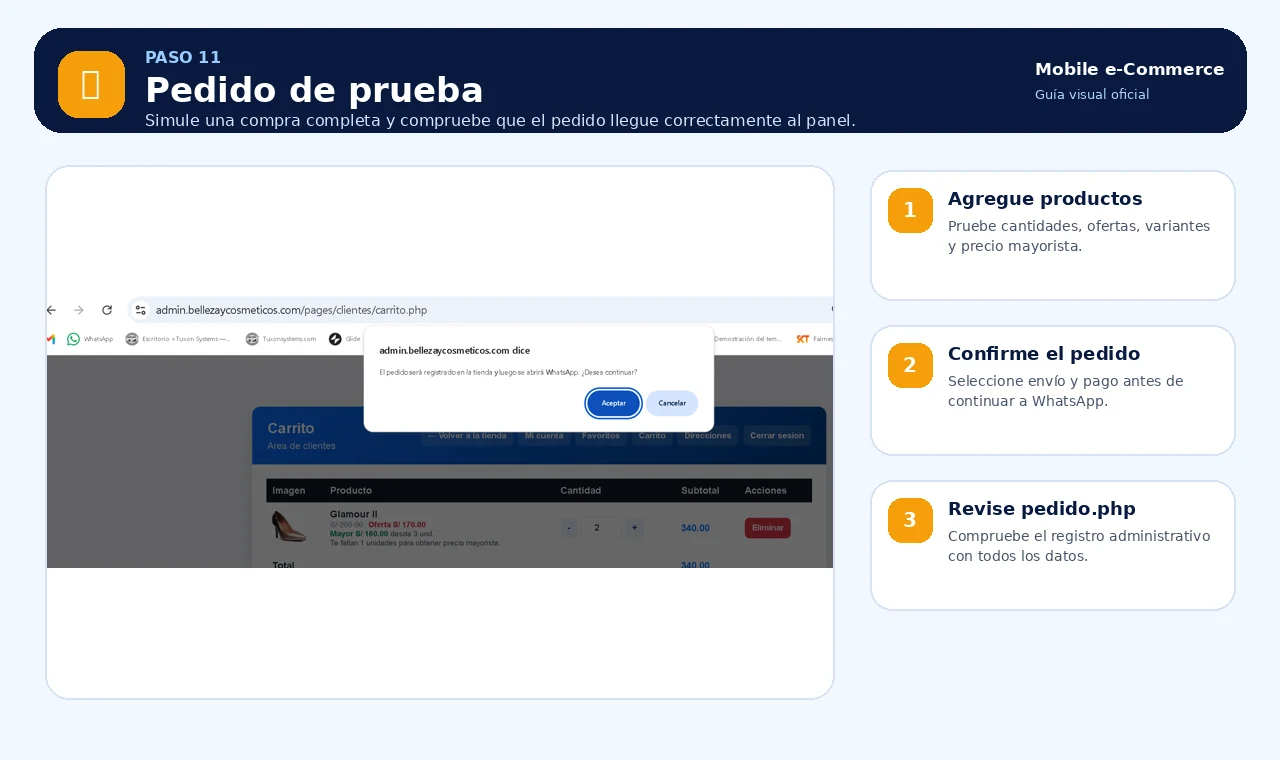1280x760 pixels.
Task: Click the Guía visual oficial text
Action: 1092,94
